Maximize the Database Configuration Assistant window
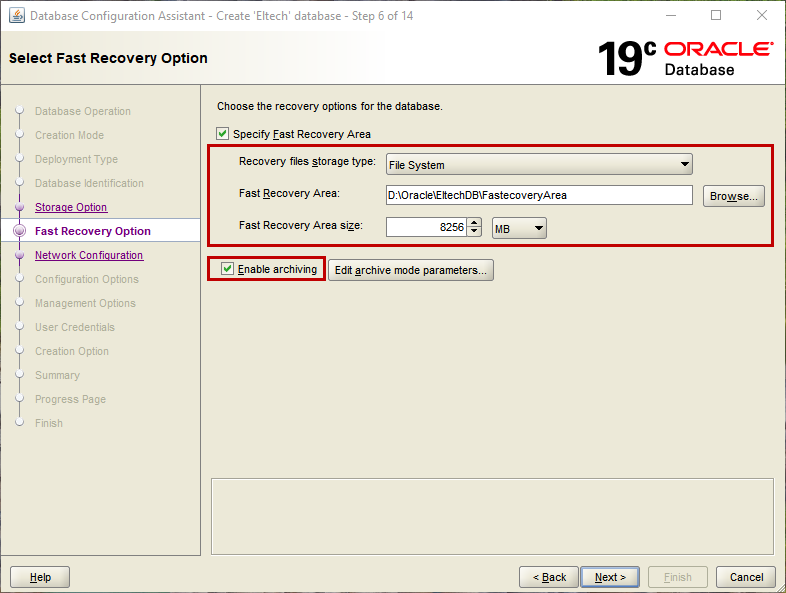Viewport: 786px width, 593px height. coord(716,16)
